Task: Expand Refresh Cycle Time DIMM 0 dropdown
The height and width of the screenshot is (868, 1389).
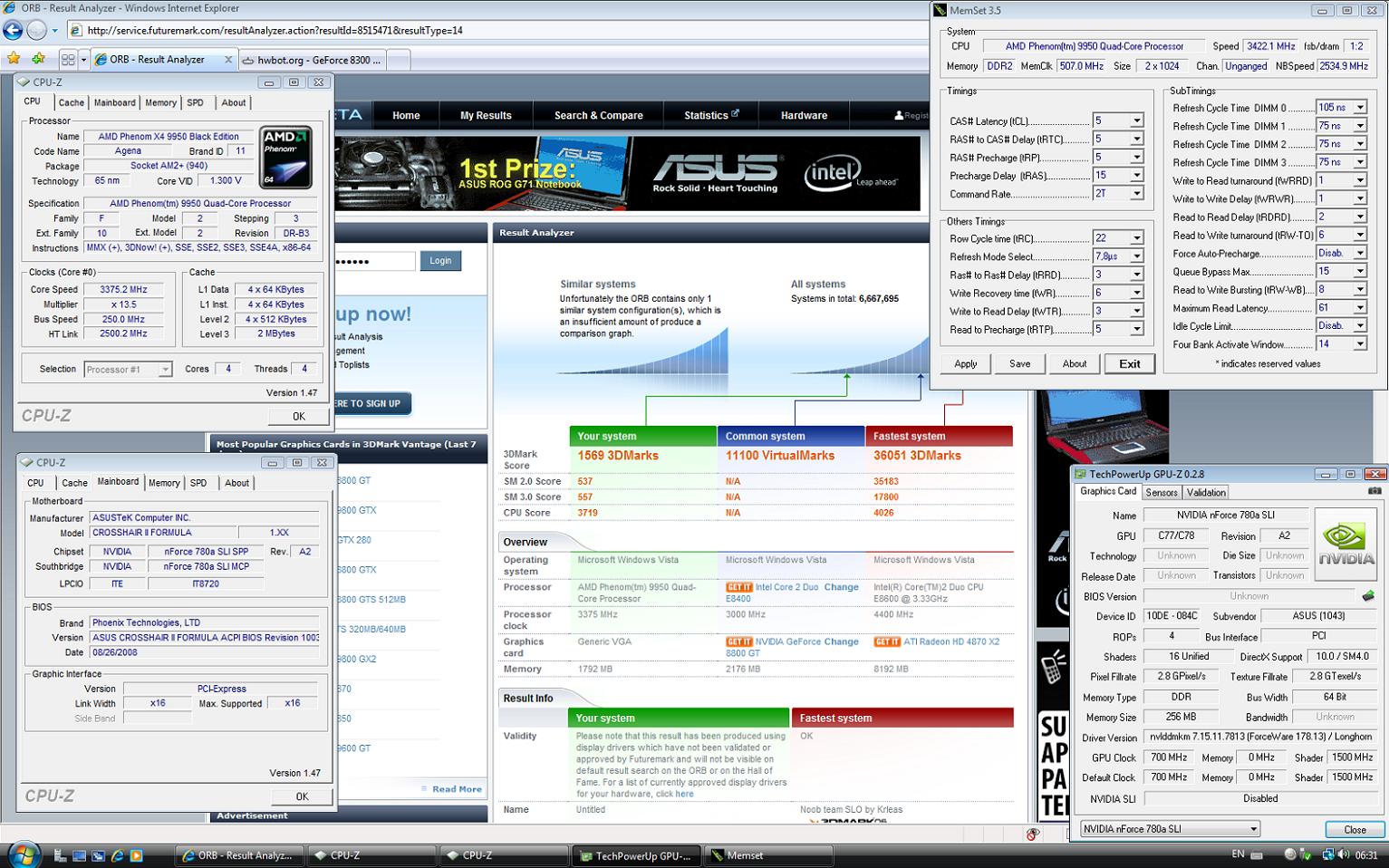Action: (1360, 108)
